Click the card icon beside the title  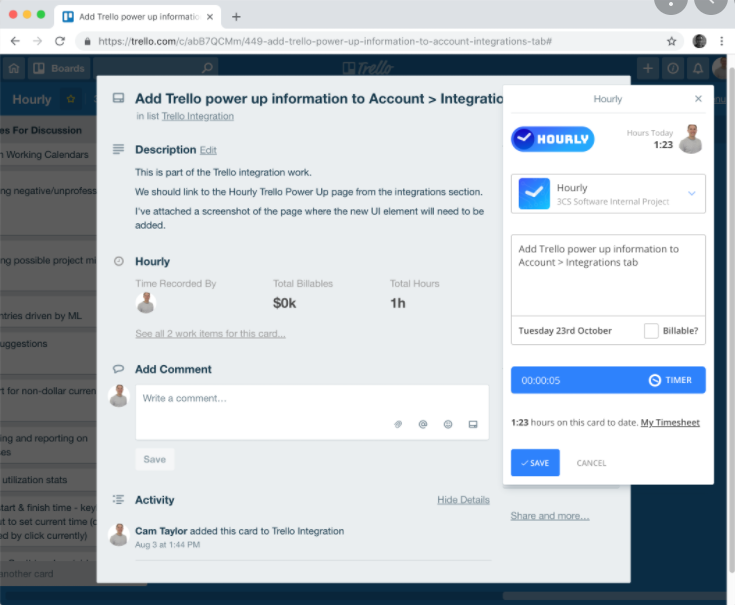pyautogui.click(x=118, y=97)
